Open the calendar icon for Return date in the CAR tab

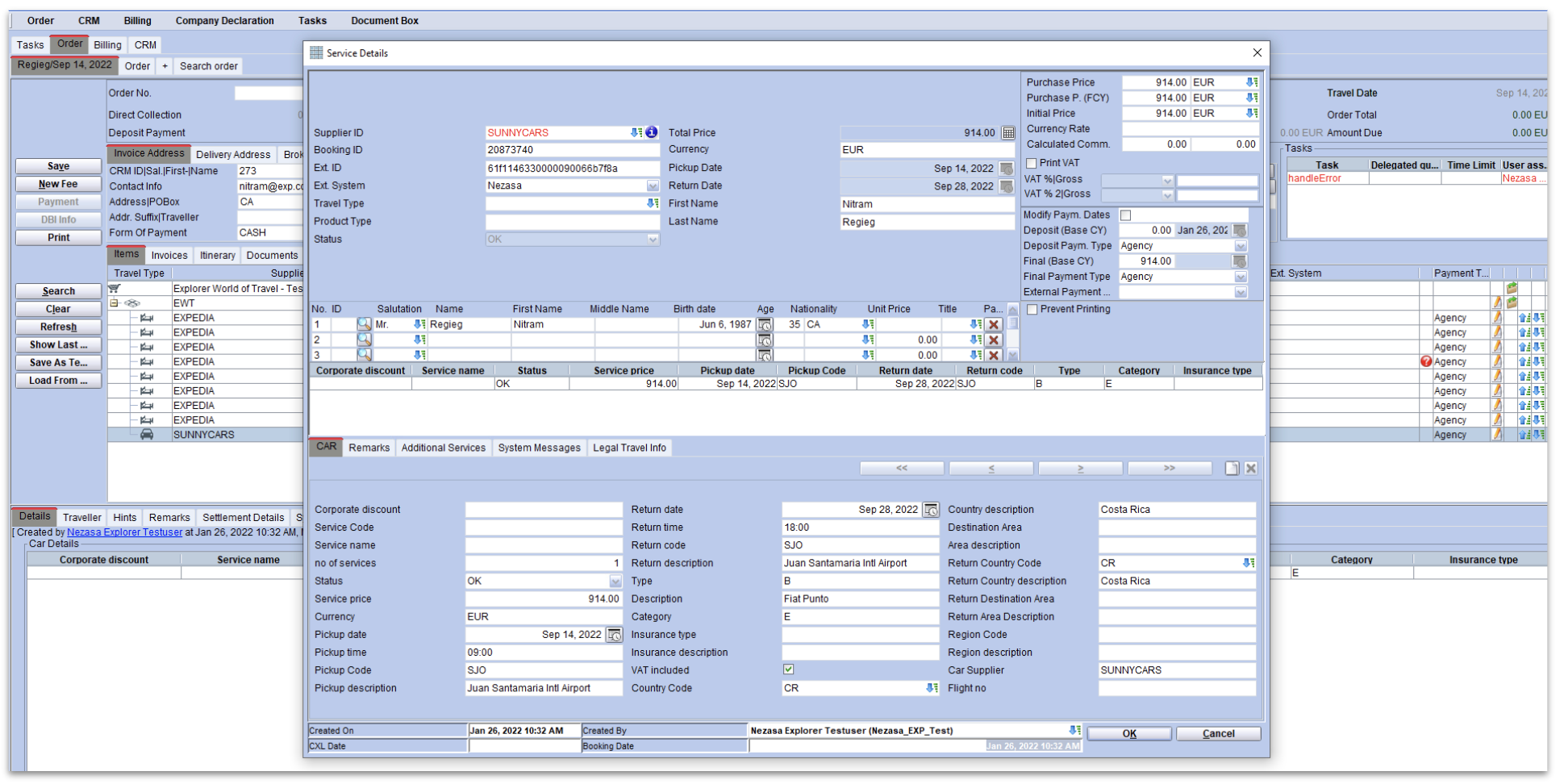[931, 510]
